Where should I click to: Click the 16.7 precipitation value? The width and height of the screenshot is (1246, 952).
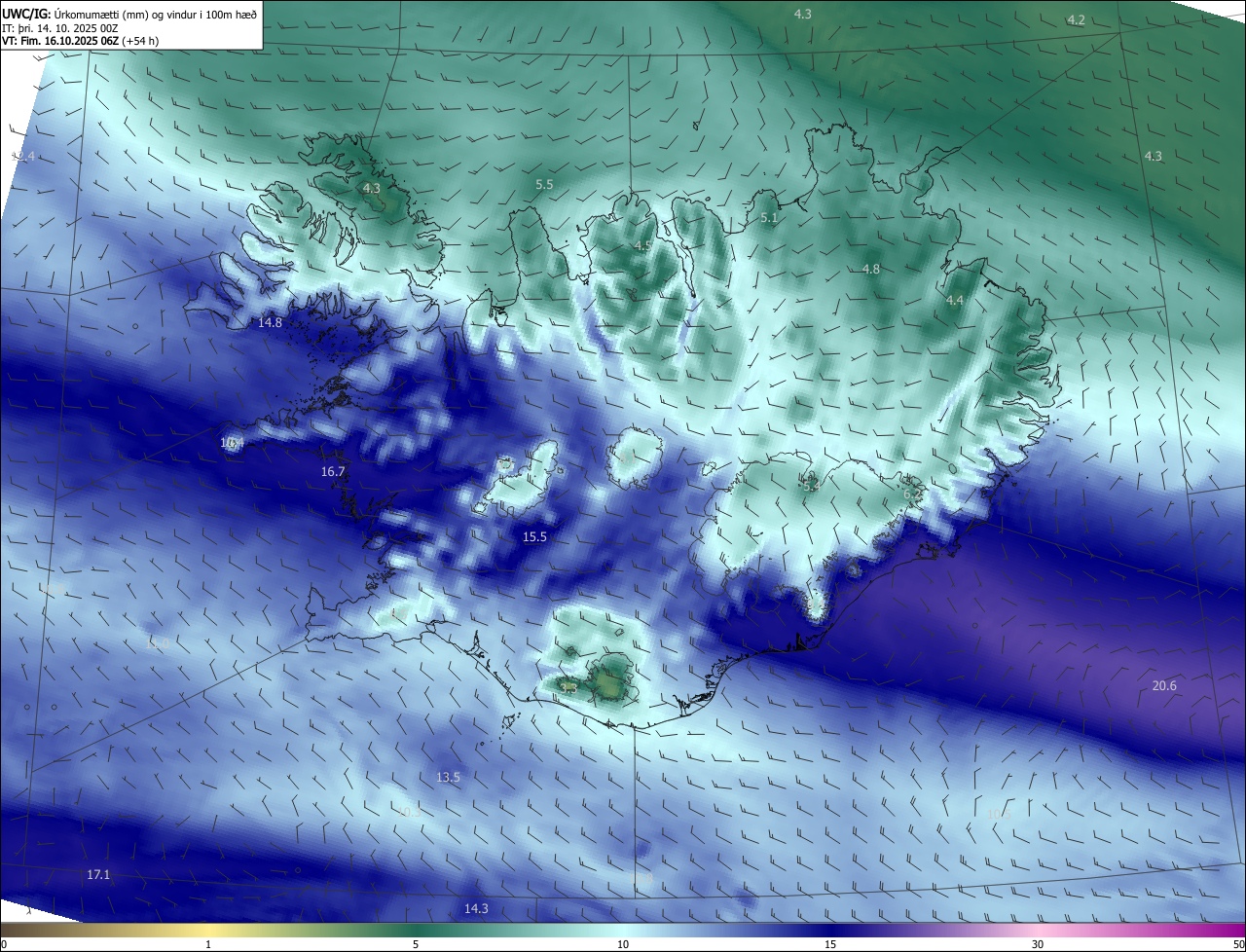333,472
